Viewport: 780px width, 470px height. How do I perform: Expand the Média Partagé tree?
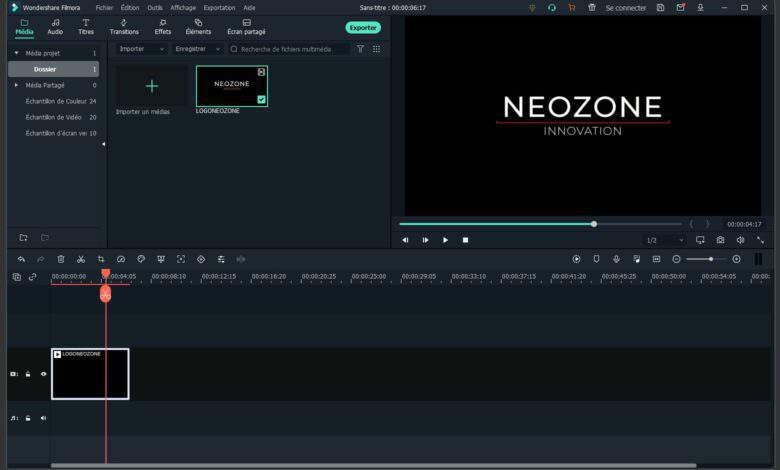tap(16, 85)
